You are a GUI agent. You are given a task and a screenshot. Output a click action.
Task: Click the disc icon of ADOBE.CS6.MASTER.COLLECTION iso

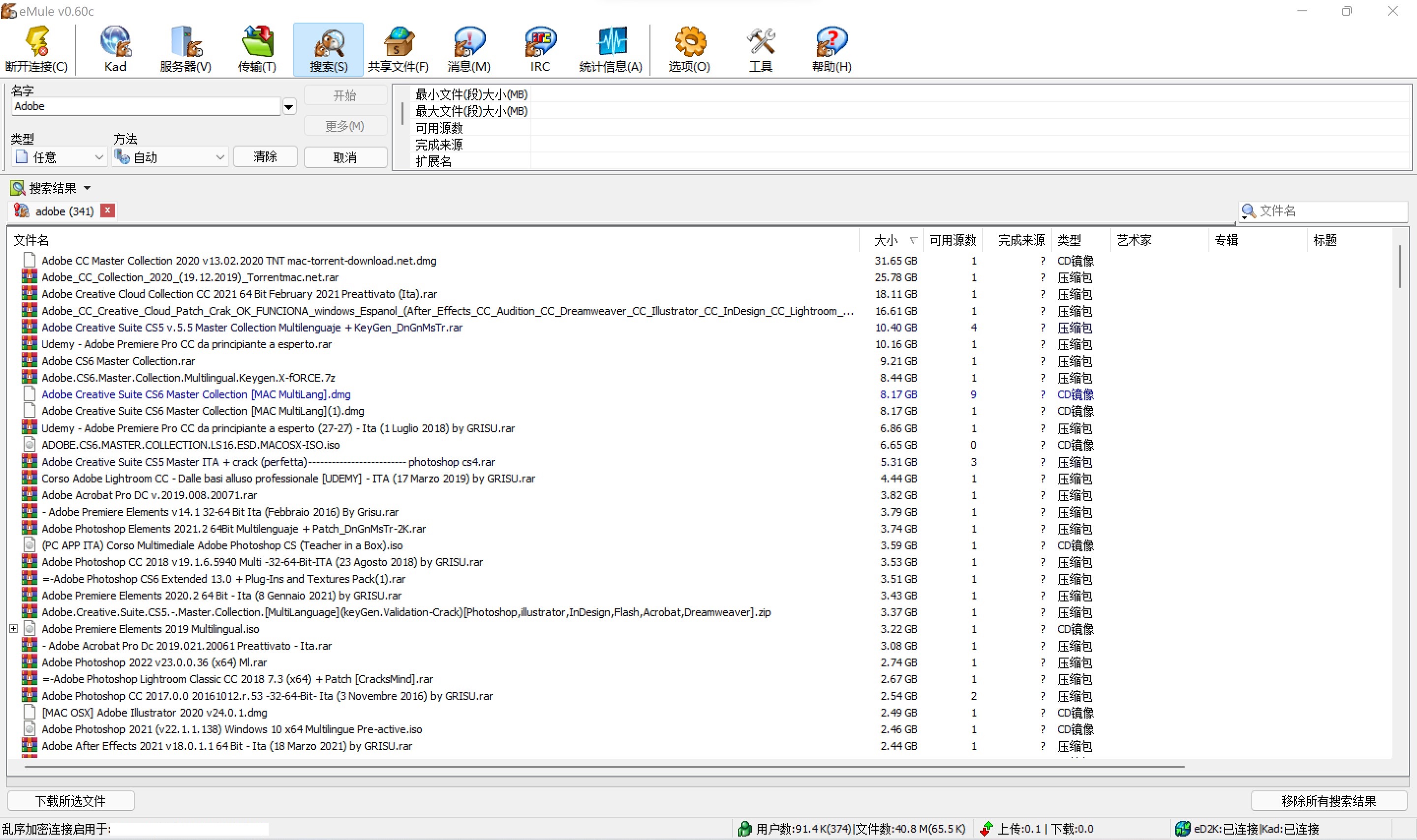click(x=30, y=445)
